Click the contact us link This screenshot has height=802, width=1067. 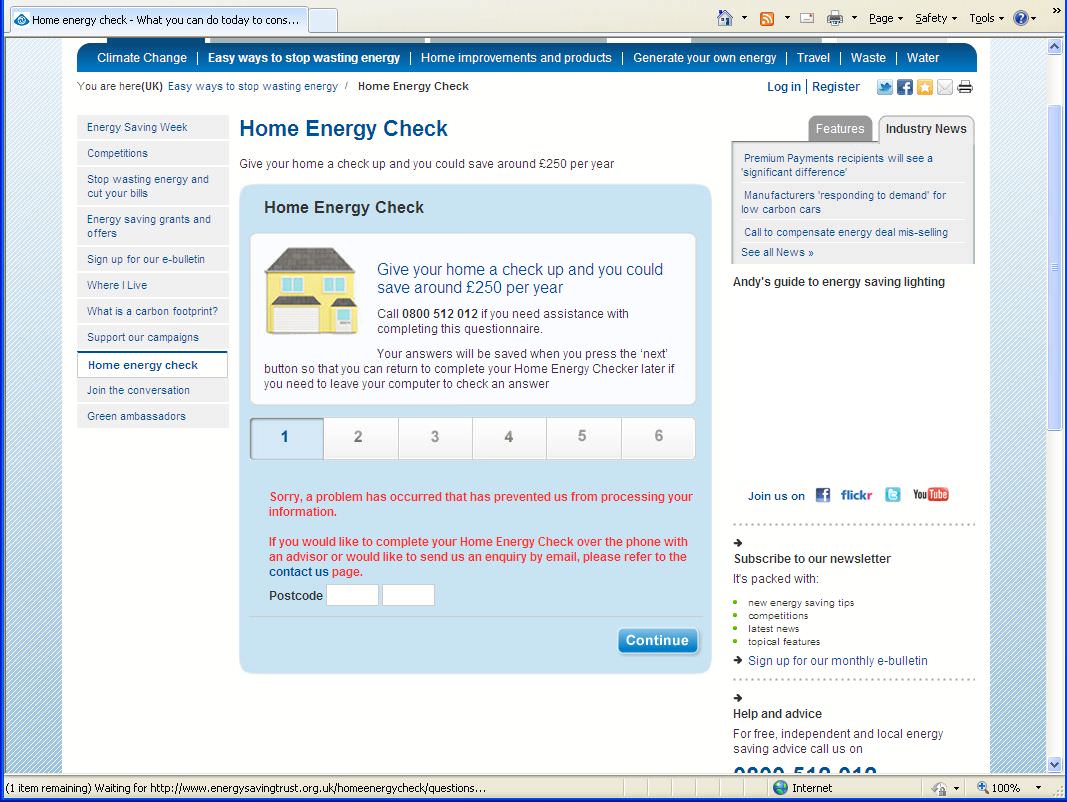click(298, 572)
